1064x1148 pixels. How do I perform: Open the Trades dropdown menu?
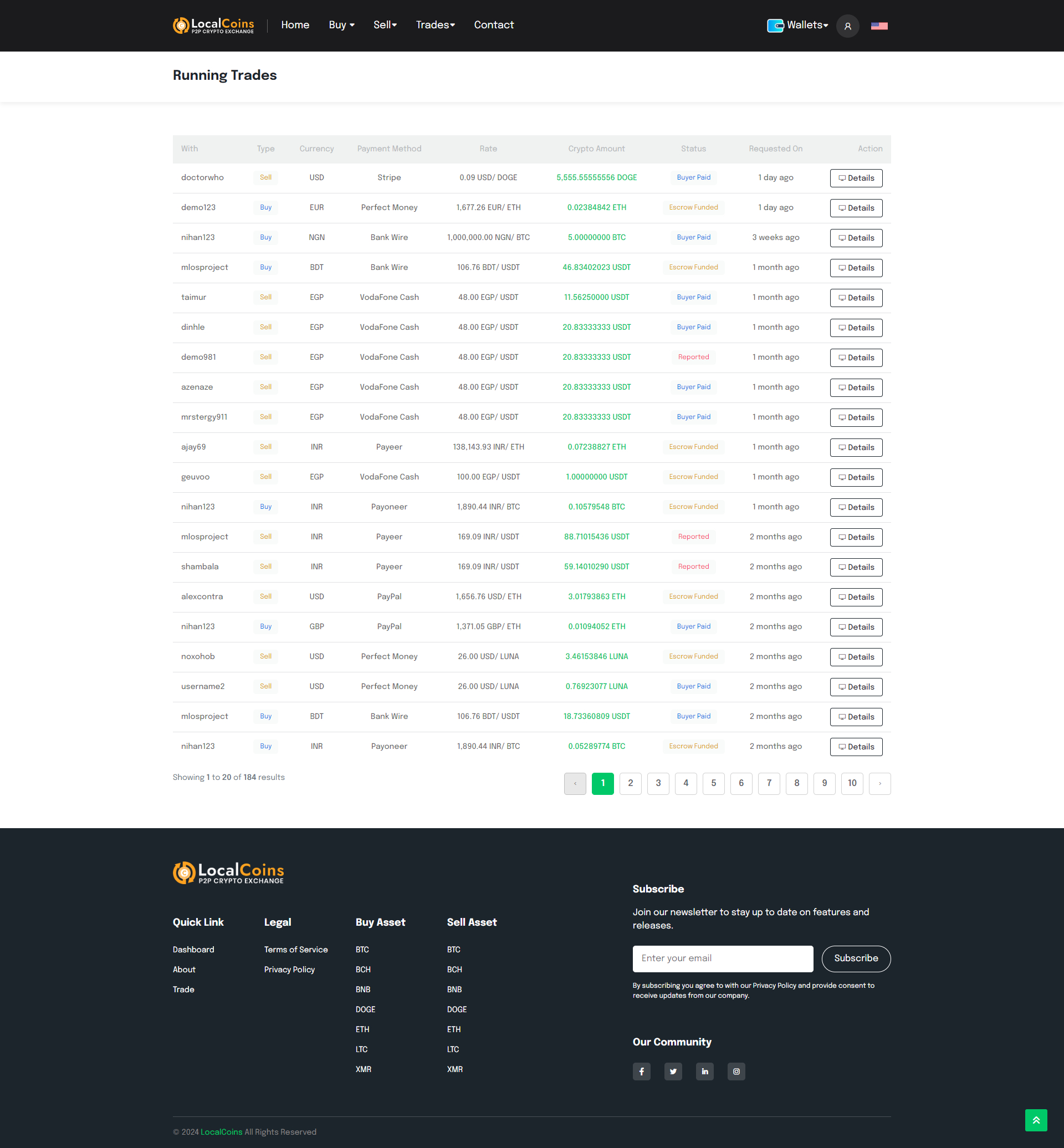tap(435, 25)
